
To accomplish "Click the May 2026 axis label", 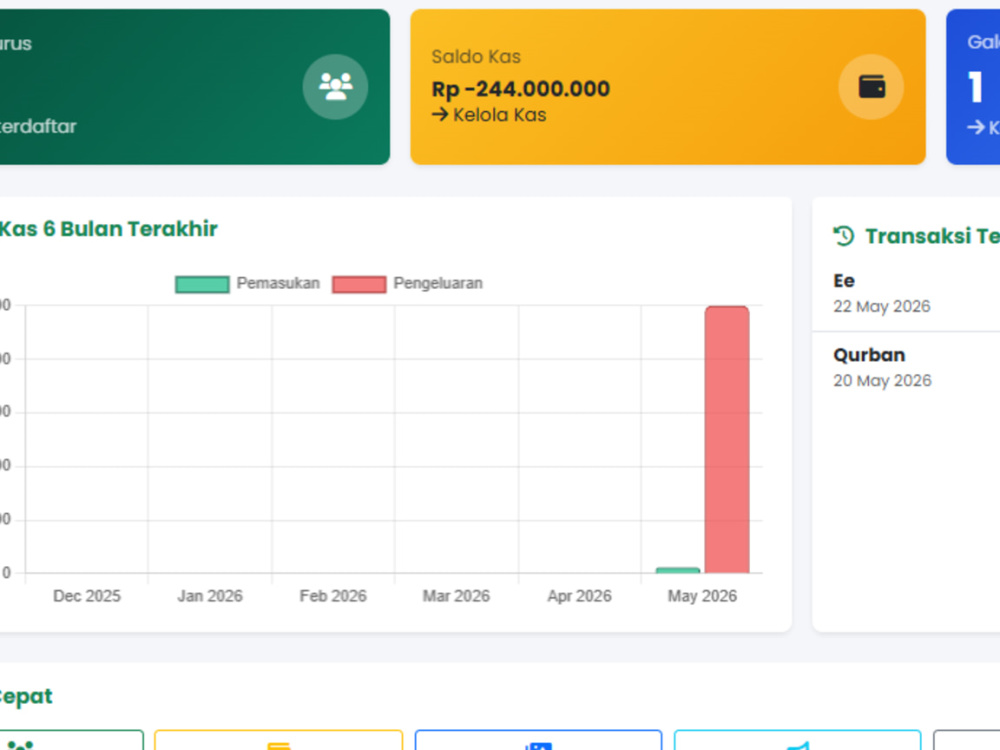I will pyautogui.click(x=702, y=596).
